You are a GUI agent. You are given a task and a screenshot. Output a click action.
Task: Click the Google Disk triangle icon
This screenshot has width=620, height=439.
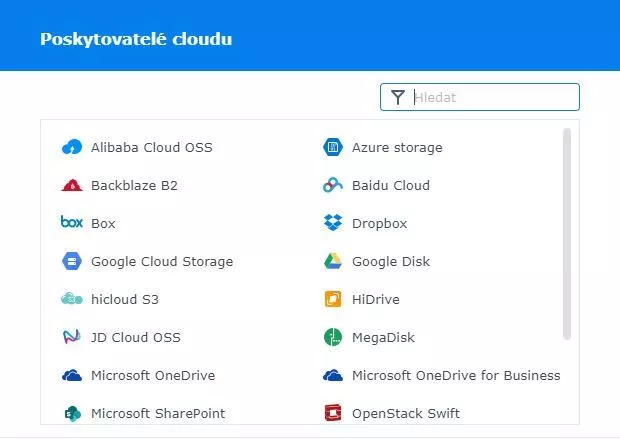pyautogui.click(x=333, y=261)
